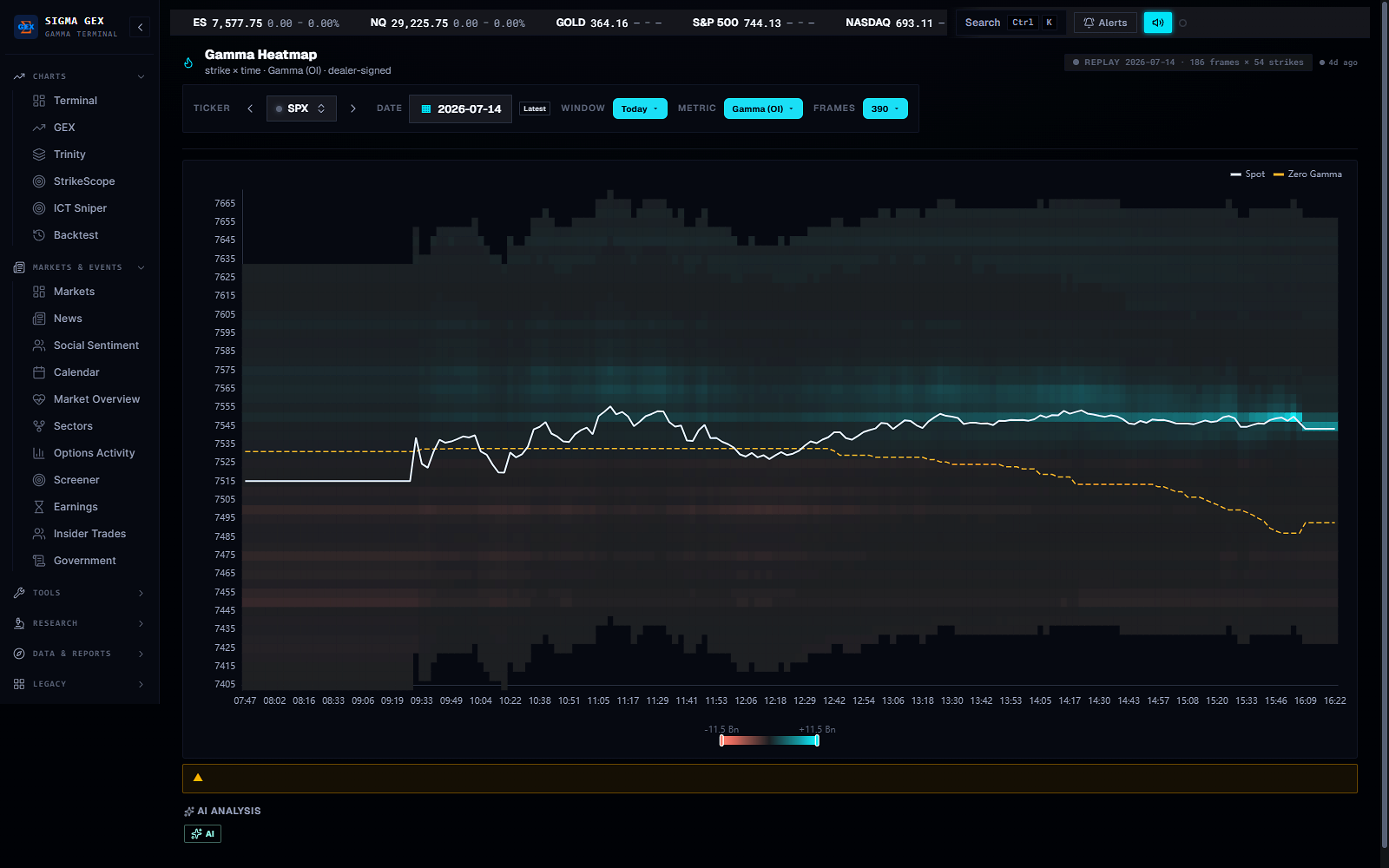Click the AI analysis button
The width and height of the screenshot is (1389, 868).
202,833
